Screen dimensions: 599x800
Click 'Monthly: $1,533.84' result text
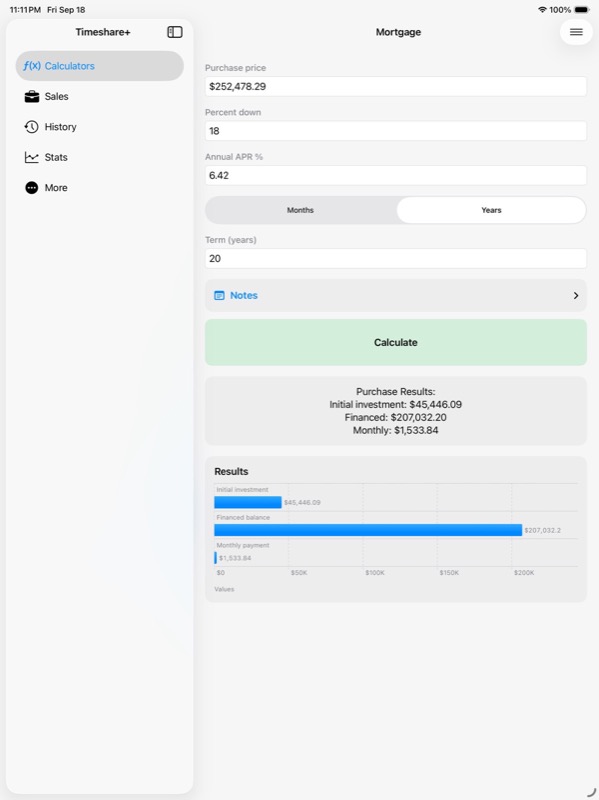pos(395,430)
